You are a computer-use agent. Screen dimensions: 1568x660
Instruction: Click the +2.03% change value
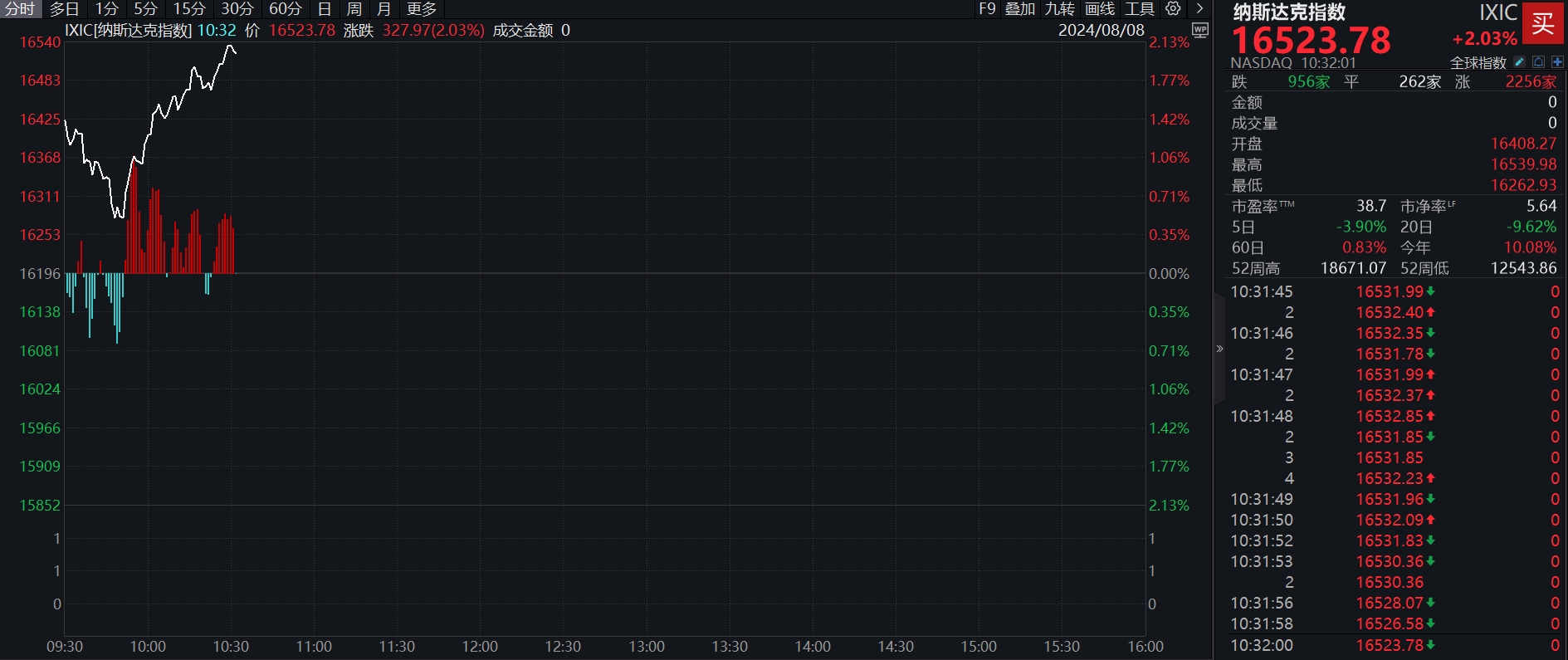tap(1484, 38)
